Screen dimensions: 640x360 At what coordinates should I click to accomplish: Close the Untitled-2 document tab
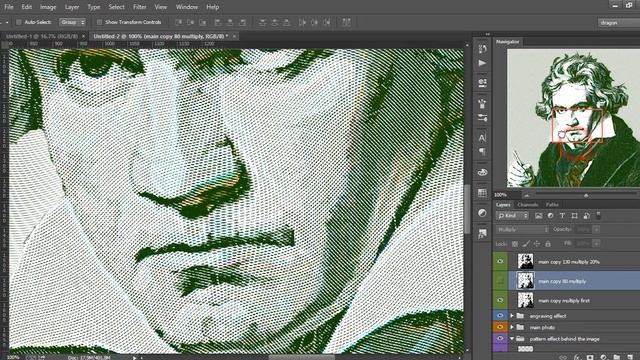coord(234,36)
